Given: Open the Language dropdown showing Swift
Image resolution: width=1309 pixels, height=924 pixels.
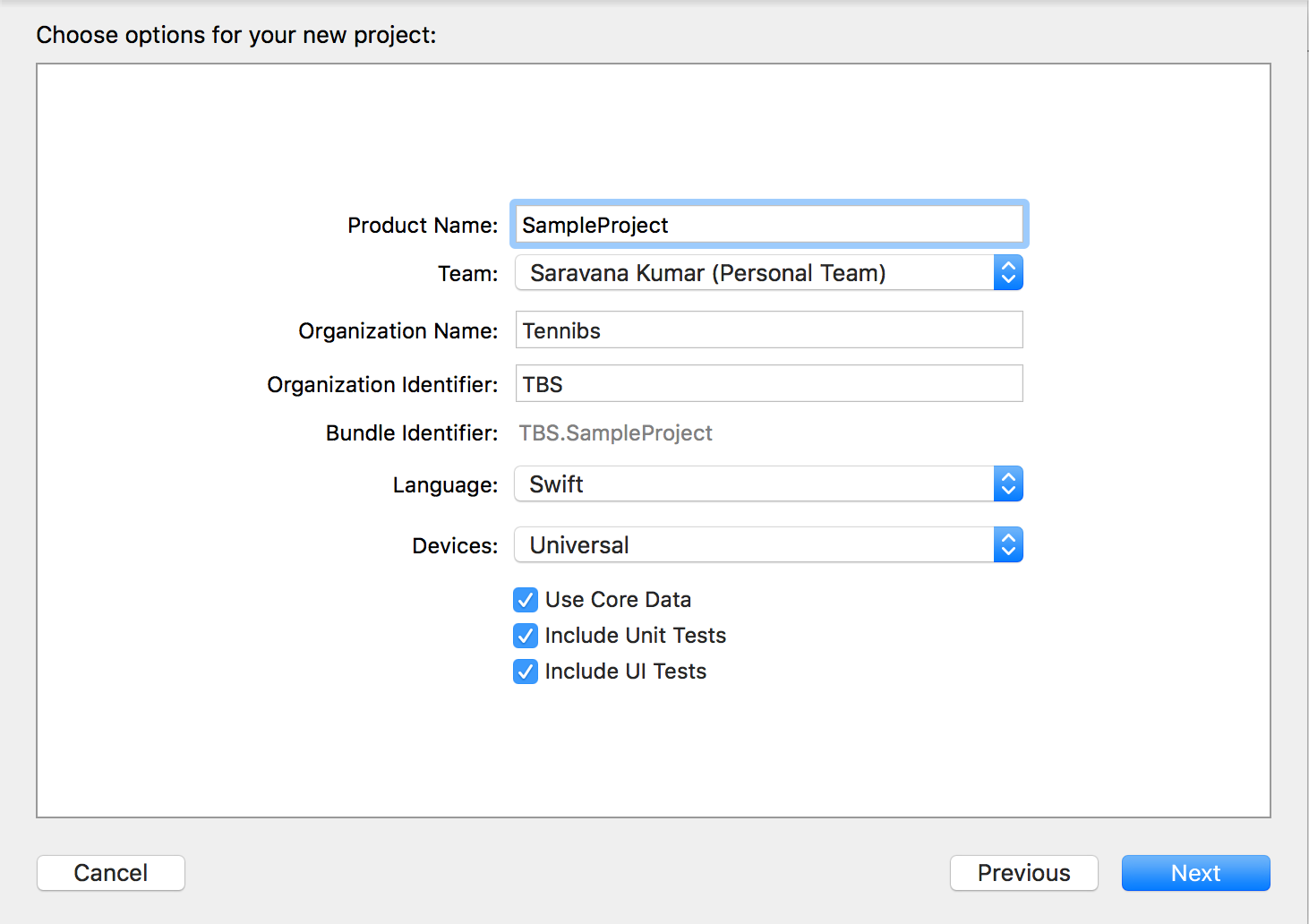Looking at the screenshot, I should click(x=769, y=484).
